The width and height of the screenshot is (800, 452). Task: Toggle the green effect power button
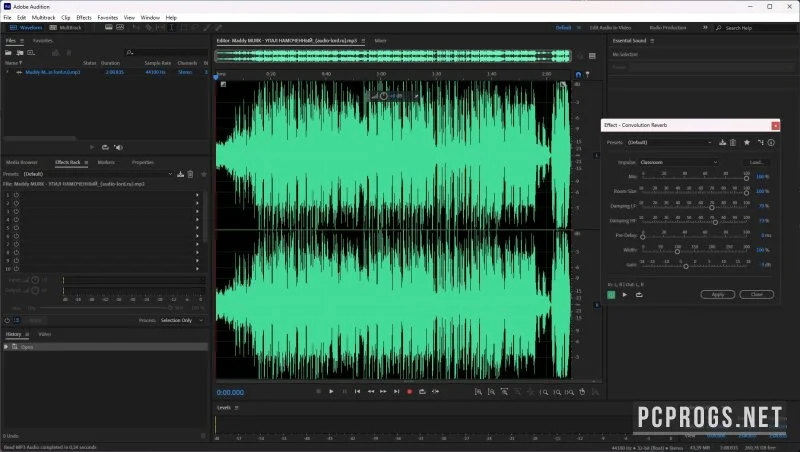click(611, 294)
